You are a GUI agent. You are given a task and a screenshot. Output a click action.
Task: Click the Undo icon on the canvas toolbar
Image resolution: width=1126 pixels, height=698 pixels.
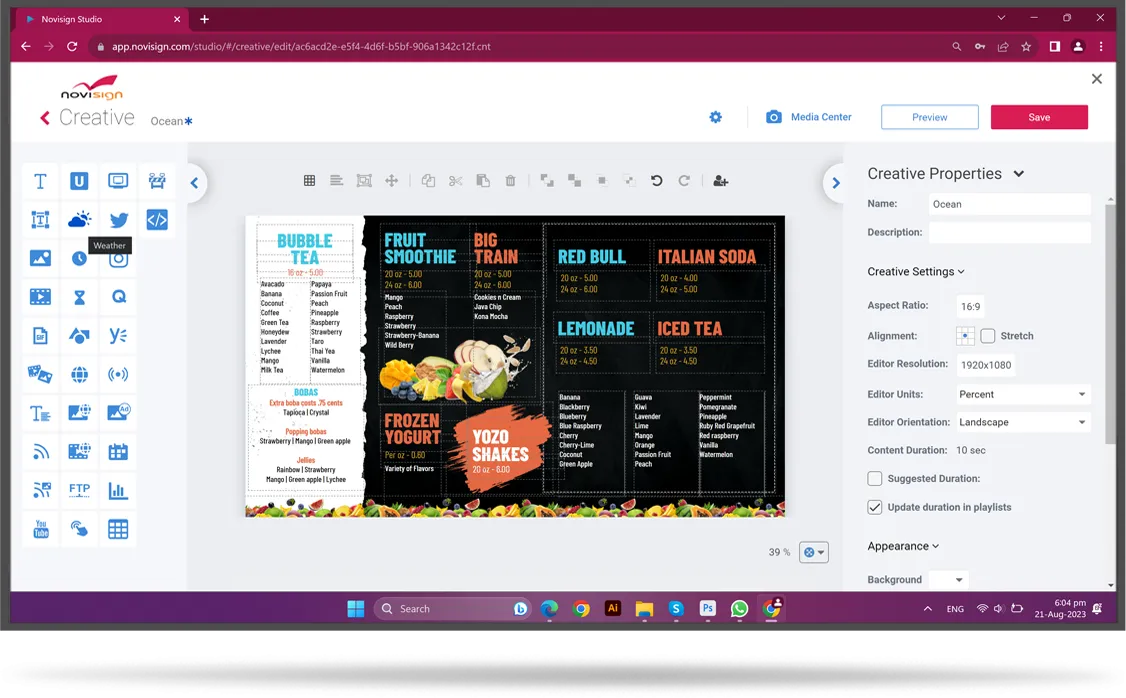[x=656, y=180]
